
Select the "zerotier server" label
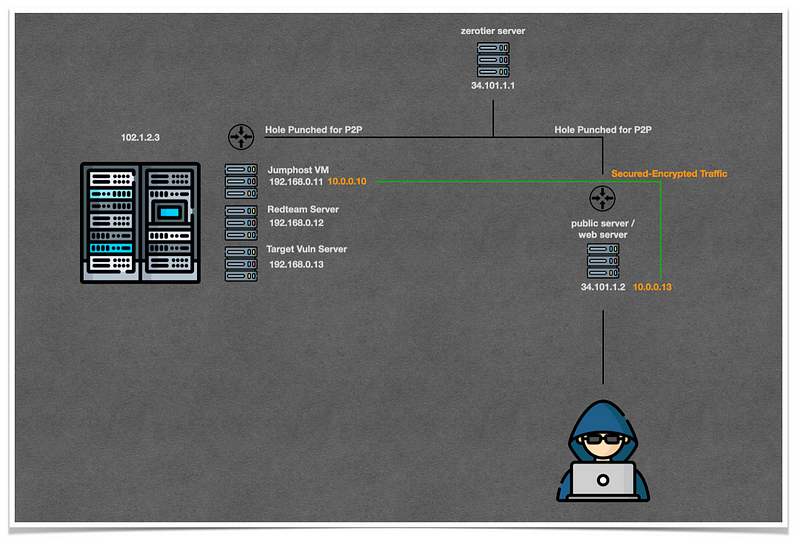[x=493, y=31]
